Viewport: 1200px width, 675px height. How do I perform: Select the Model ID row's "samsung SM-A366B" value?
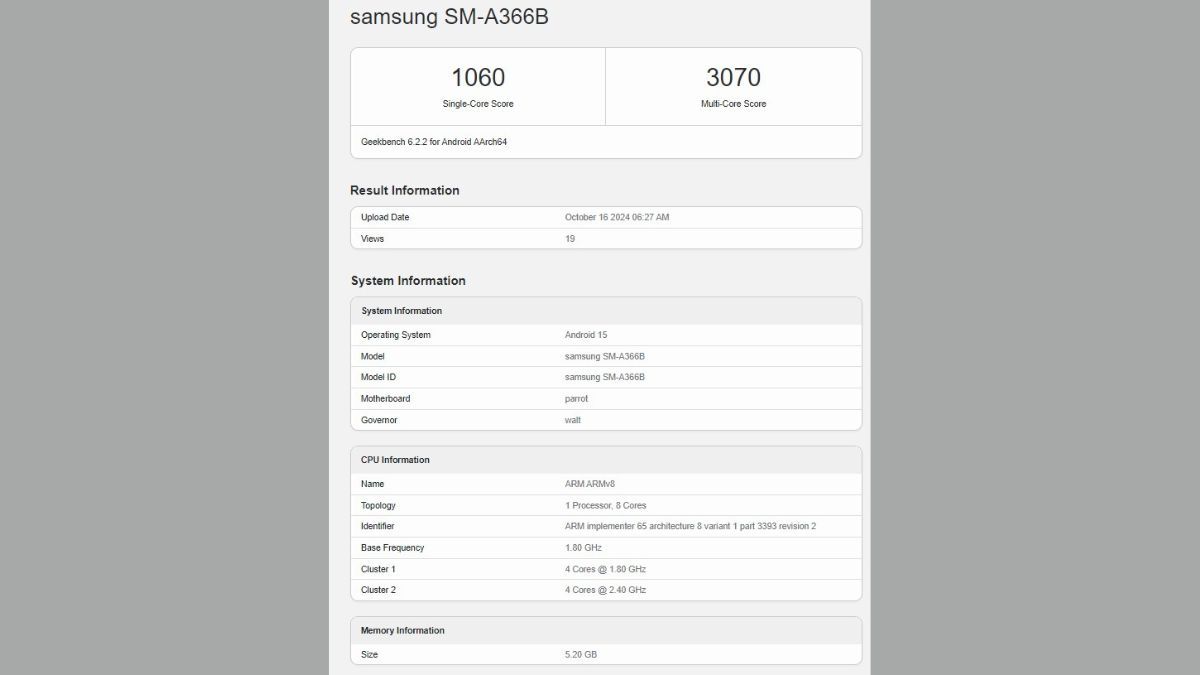605,377
